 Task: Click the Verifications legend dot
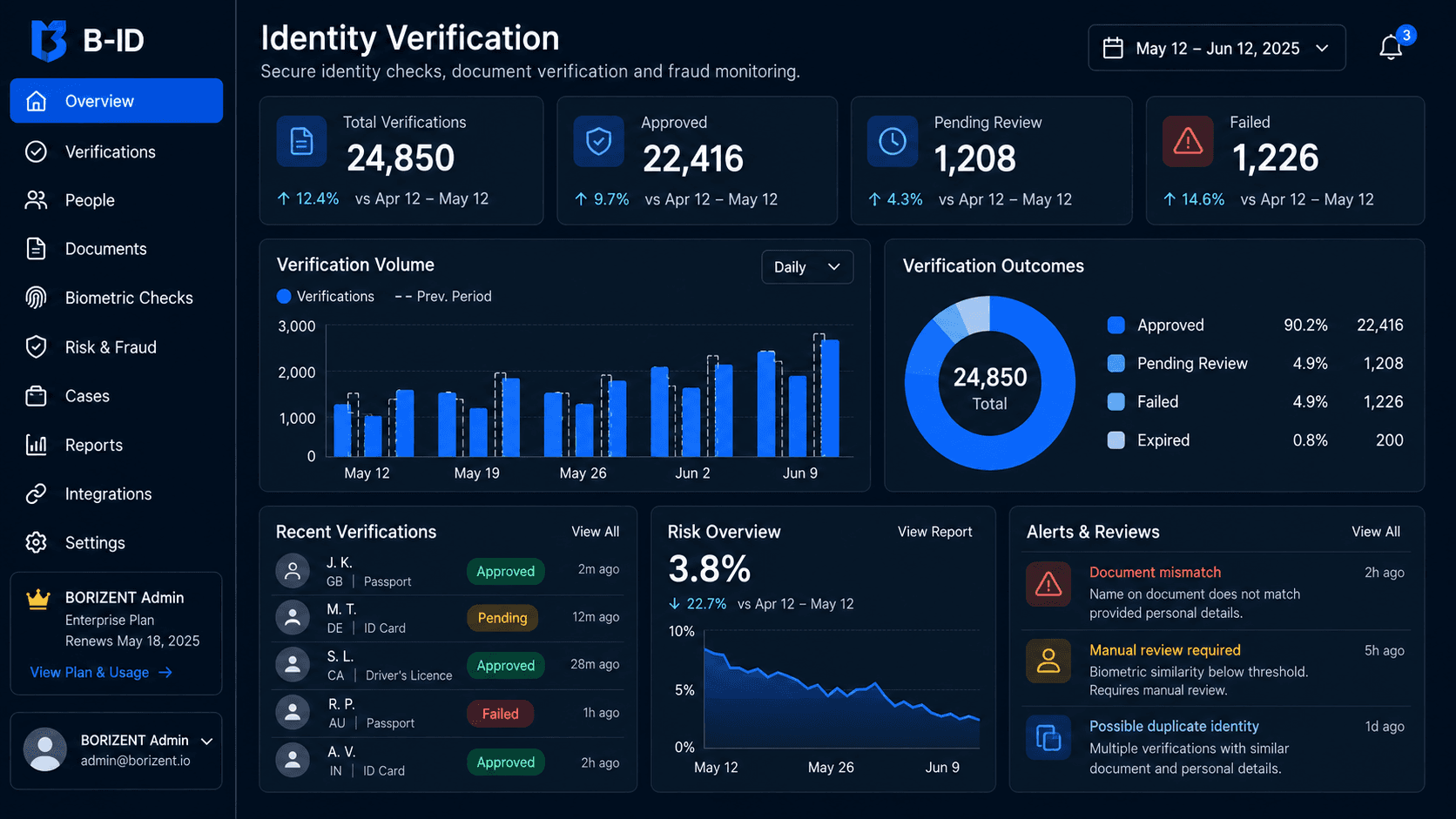coord(284,297)
